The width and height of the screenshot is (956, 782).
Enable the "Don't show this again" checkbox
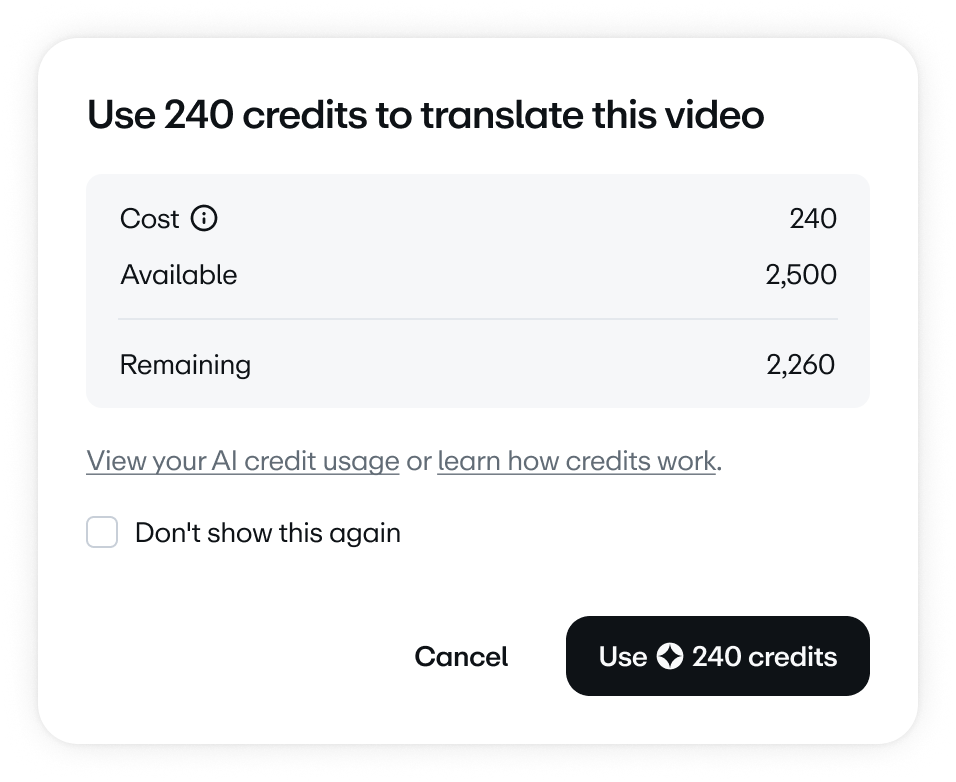pos(102,533)
